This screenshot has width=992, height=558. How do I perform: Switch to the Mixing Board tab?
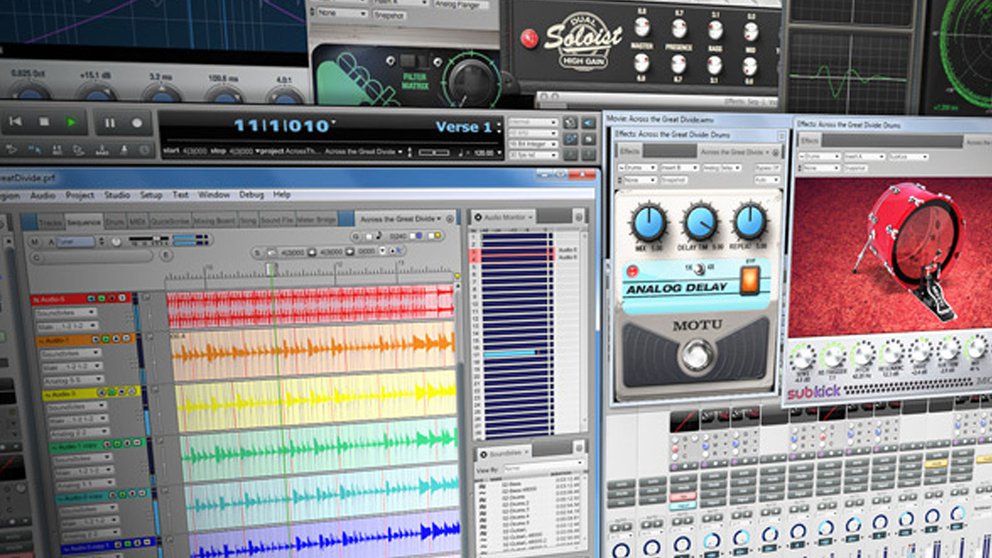coord(214,220)
